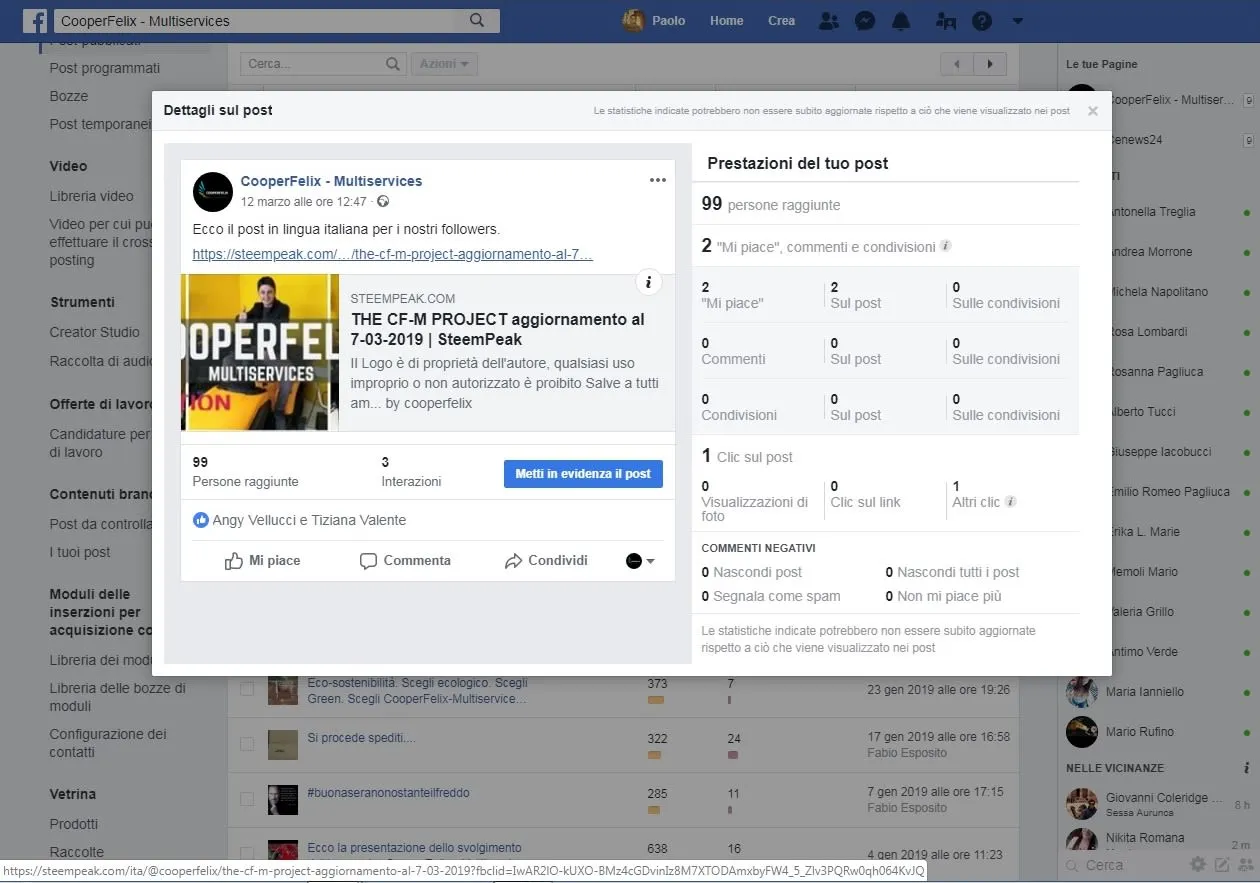
Task: Open Post programmati in left sidebar
Action: (x=105, y=68)
